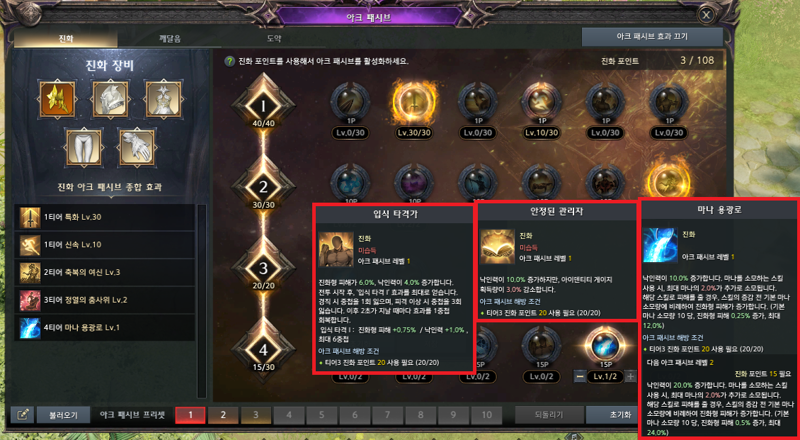Select 1티어 특화 Lv.30 effect entry
Image resolution: width=800 pixels, height=440 pixels.
107,217
